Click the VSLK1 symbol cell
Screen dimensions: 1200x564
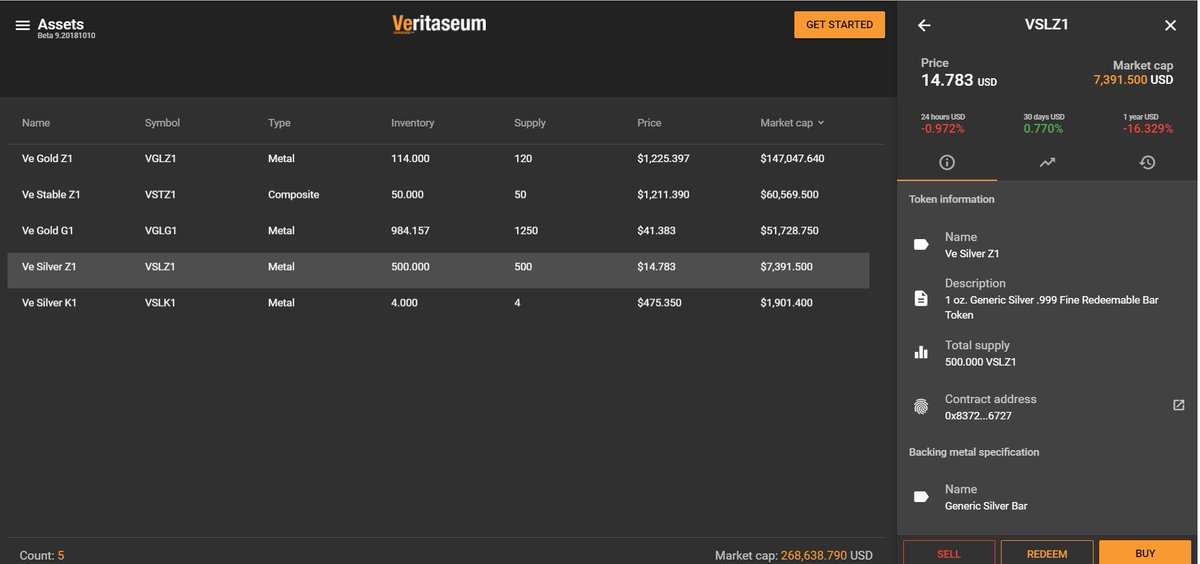(x=160, y=302)
